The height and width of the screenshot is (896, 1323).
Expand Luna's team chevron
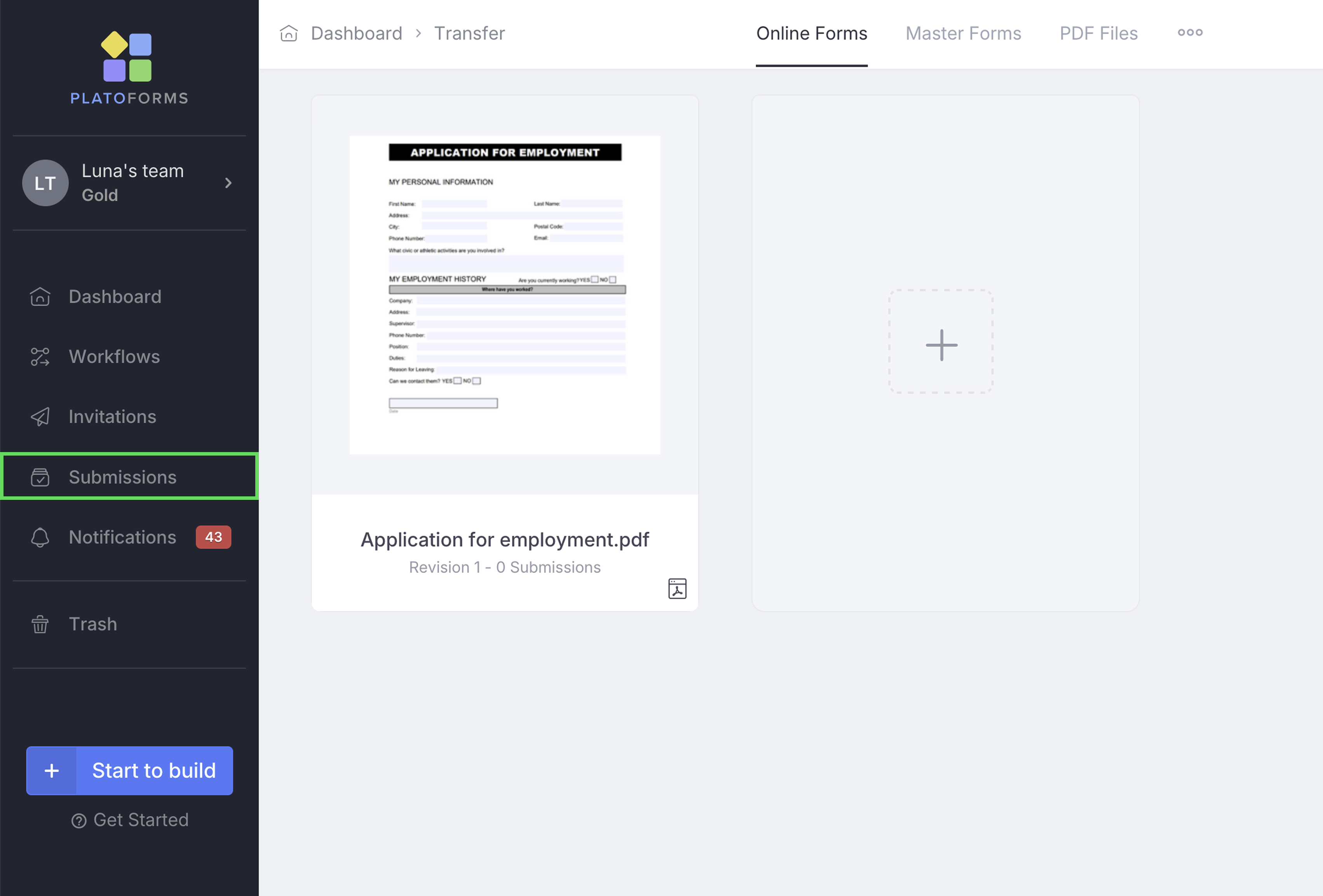pos(228,183)
